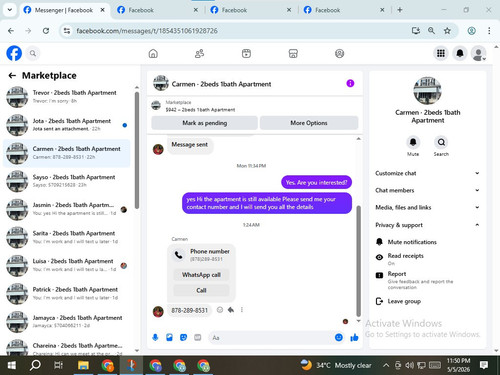This screenshot has height=375, width=500.
Task: Send a thumbs-up like
Action: tap(354, 338)
